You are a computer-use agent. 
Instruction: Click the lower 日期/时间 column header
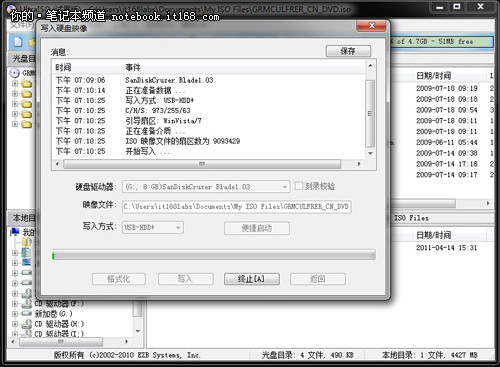[433, 235]
